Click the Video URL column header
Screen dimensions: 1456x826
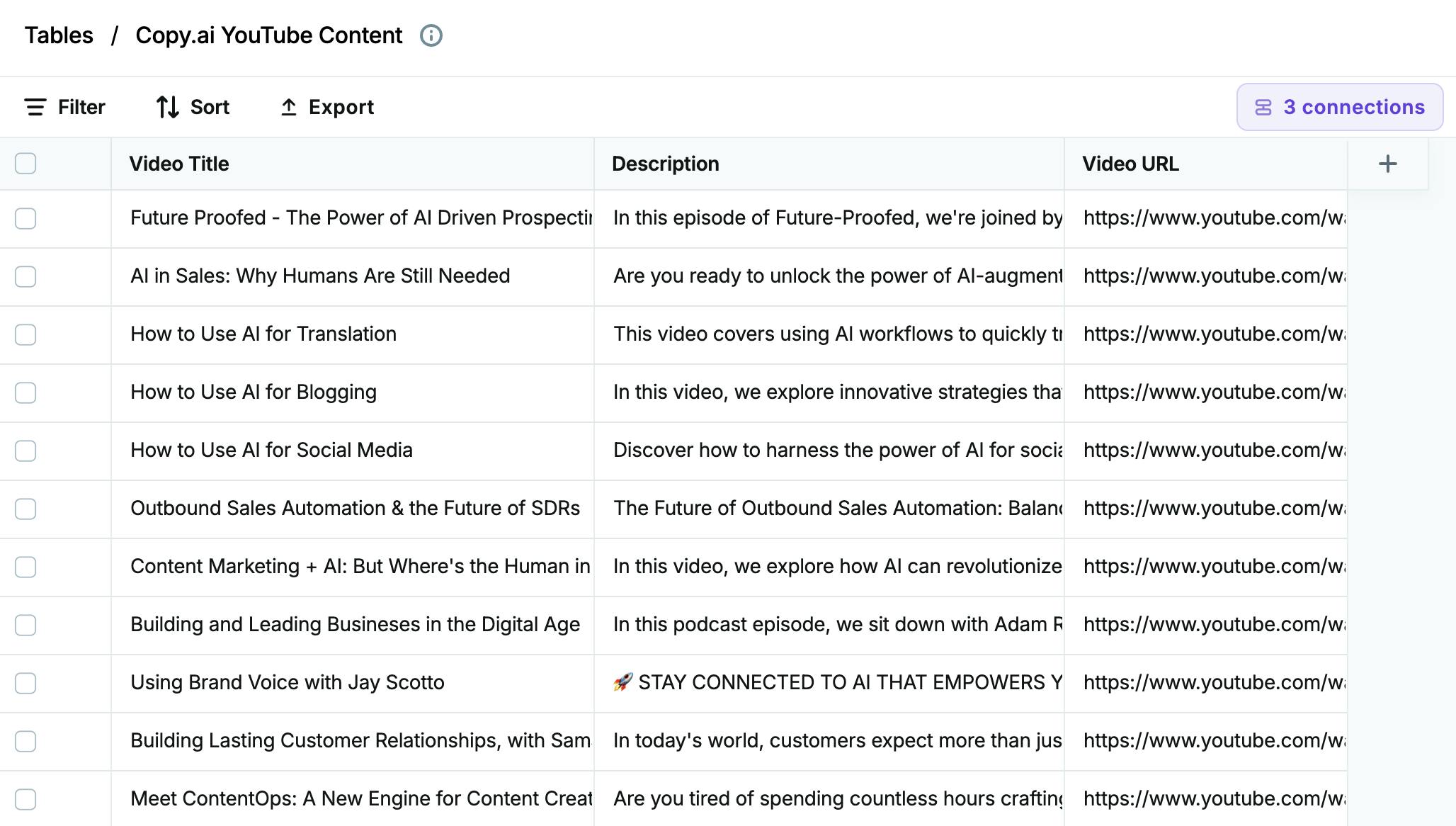tap(1130, 164)
